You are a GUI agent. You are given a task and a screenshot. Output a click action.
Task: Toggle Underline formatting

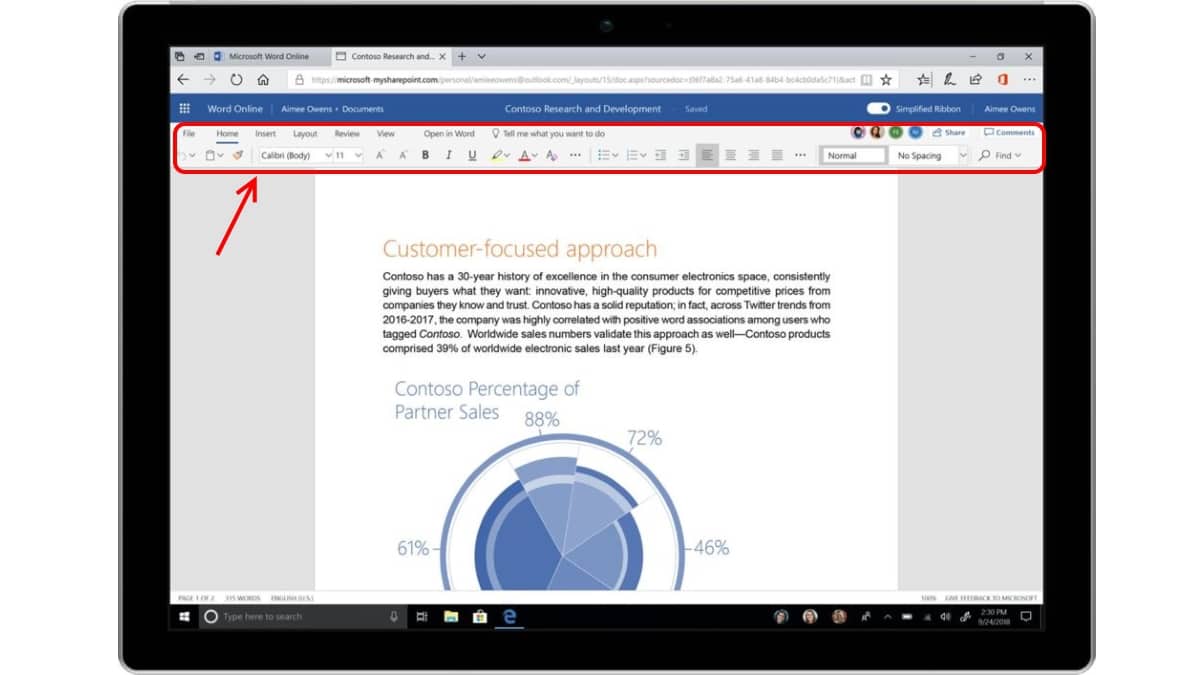tap(472, 155)
